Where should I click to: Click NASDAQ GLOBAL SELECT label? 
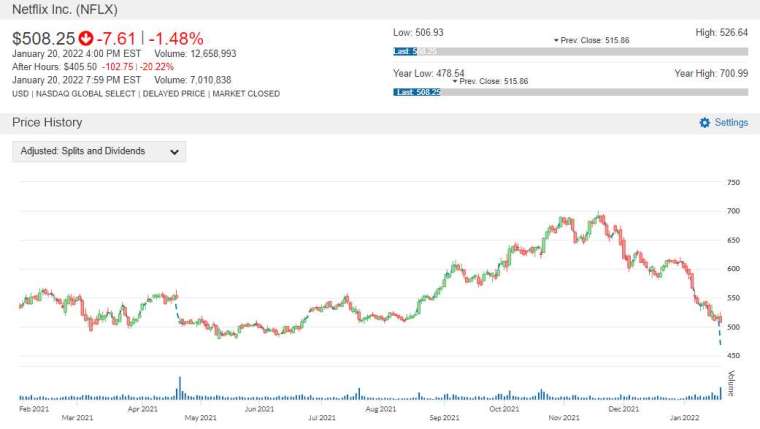point(86,94)
